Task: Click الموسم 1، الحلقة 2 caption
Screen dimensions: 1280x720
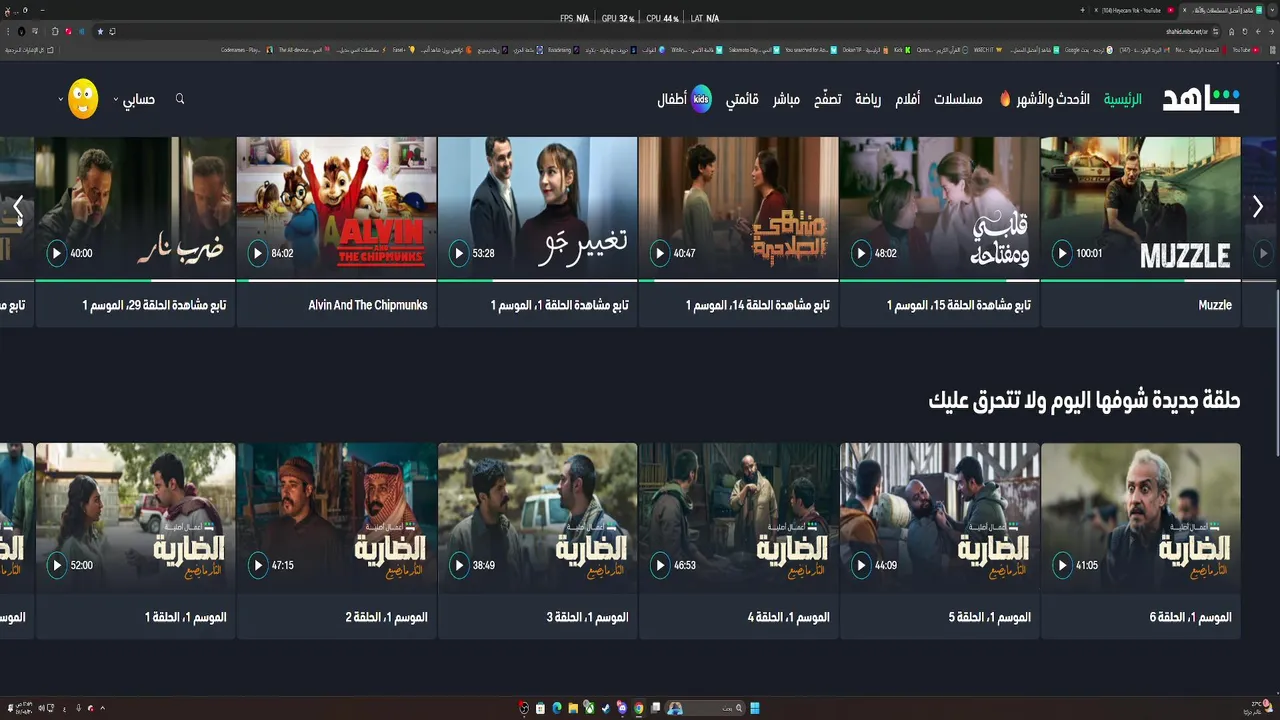Action: click(386, 617)
